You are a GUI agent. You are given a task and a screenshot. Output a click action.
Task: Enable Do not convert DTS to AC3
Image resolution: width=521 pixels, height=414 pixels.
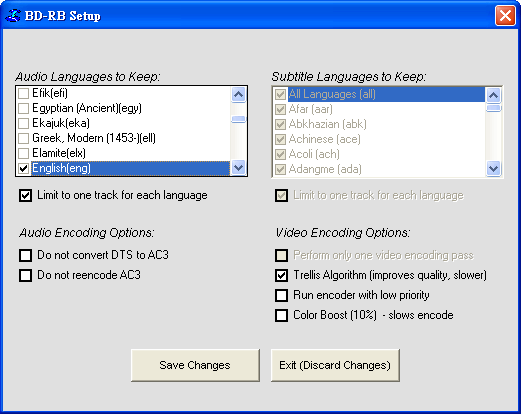pos(26,256)
